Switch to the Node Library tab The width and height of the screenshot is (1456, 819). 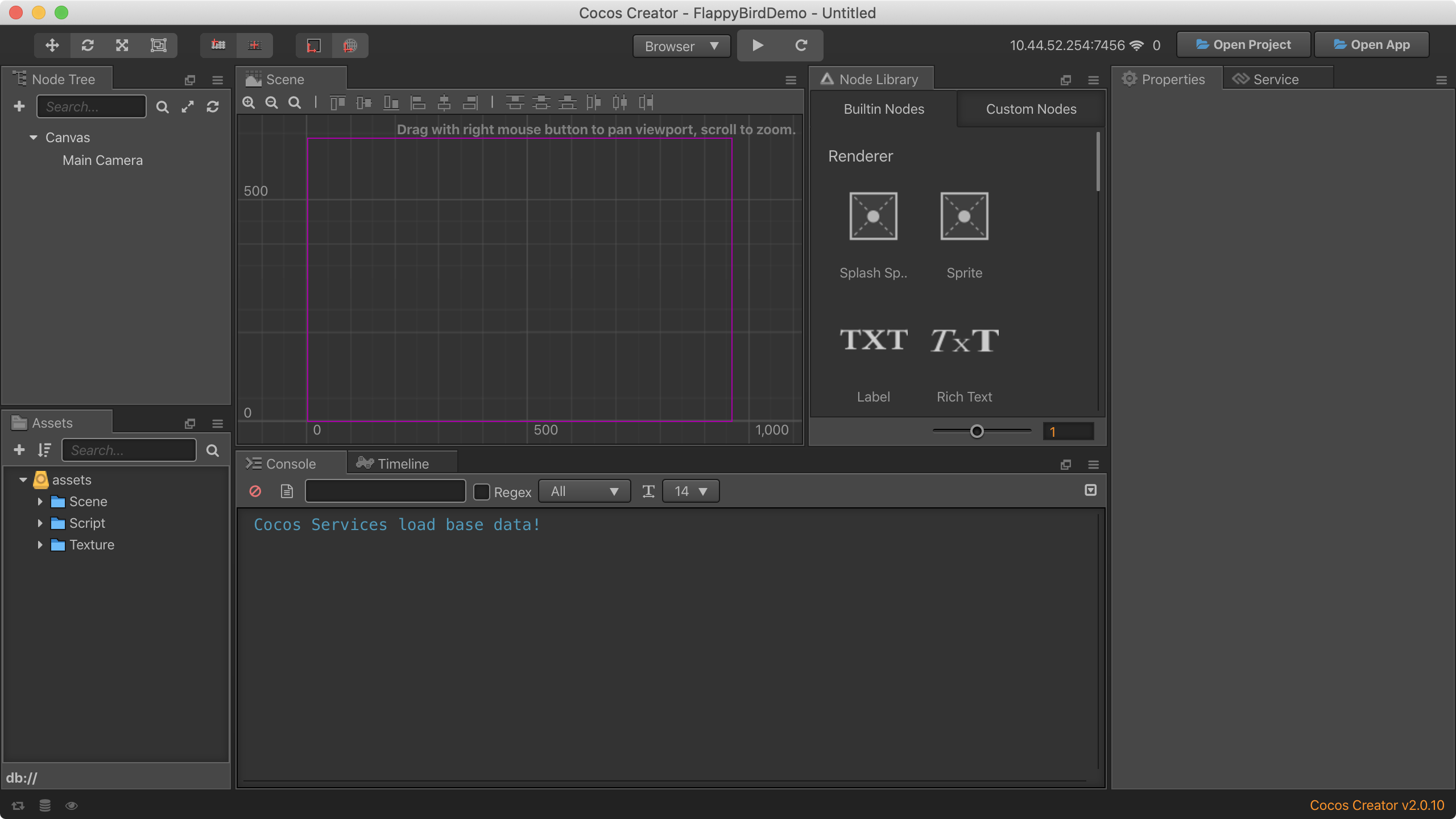tap(871, 79)
